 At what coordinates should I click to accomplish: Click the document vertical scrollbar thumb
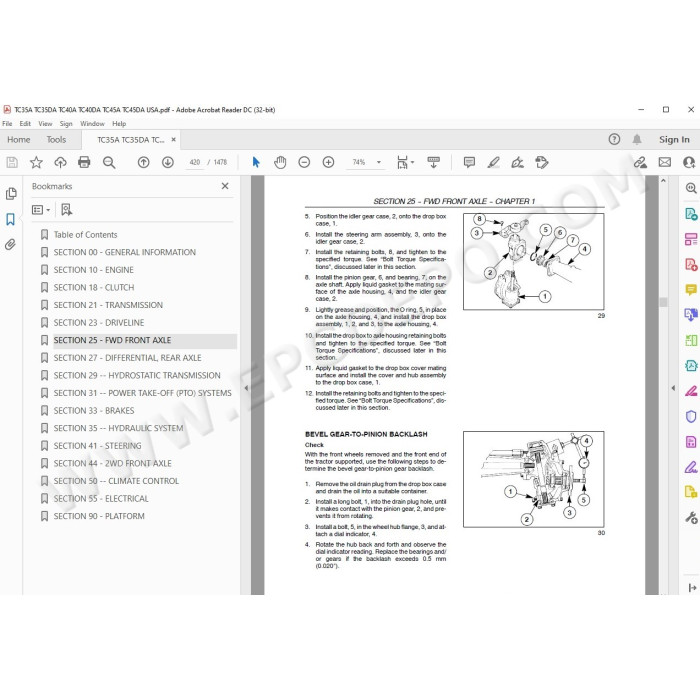(x=663, y=302)
